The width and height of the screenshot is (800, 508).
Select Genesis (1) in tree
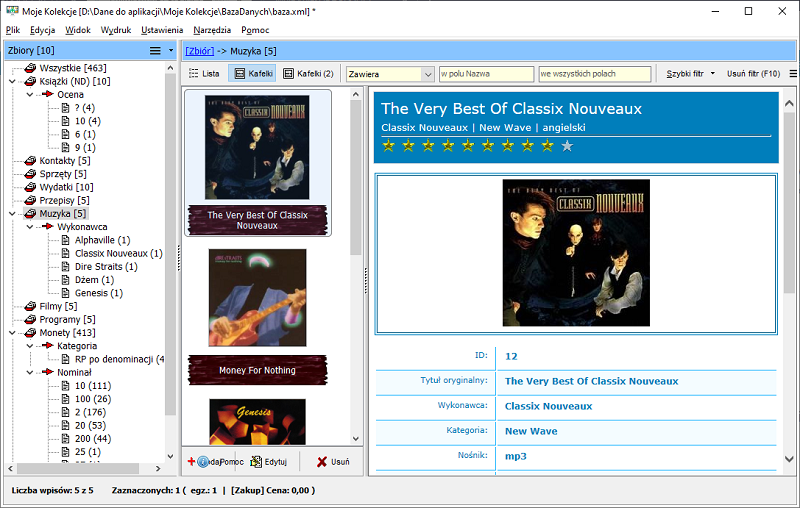tap(99, 293)
